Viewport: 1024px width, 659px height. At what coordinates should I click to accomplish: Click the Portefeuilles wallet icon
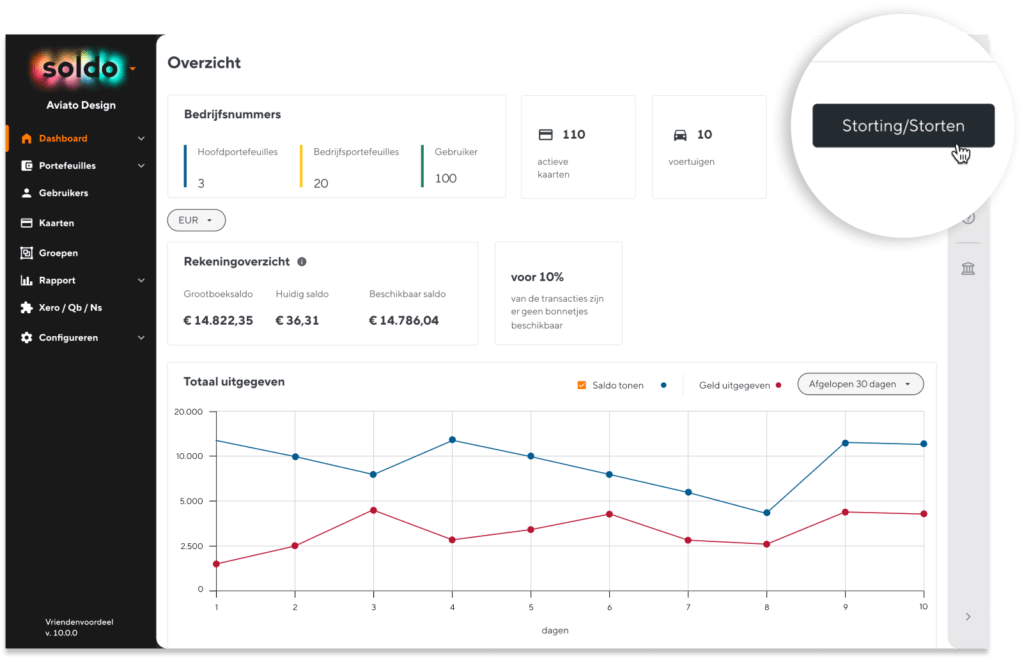coord(26,166)
